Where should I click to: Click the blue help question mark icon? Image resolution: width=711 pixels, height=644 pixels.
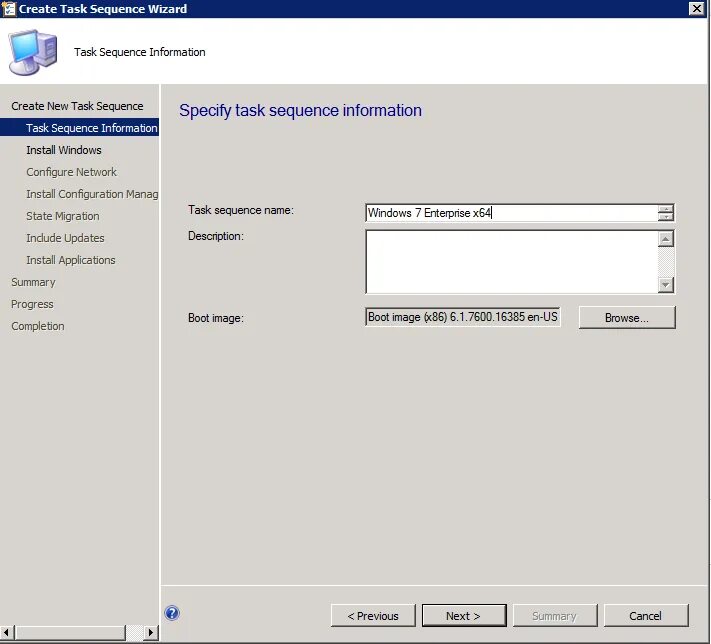click(172, 613)
